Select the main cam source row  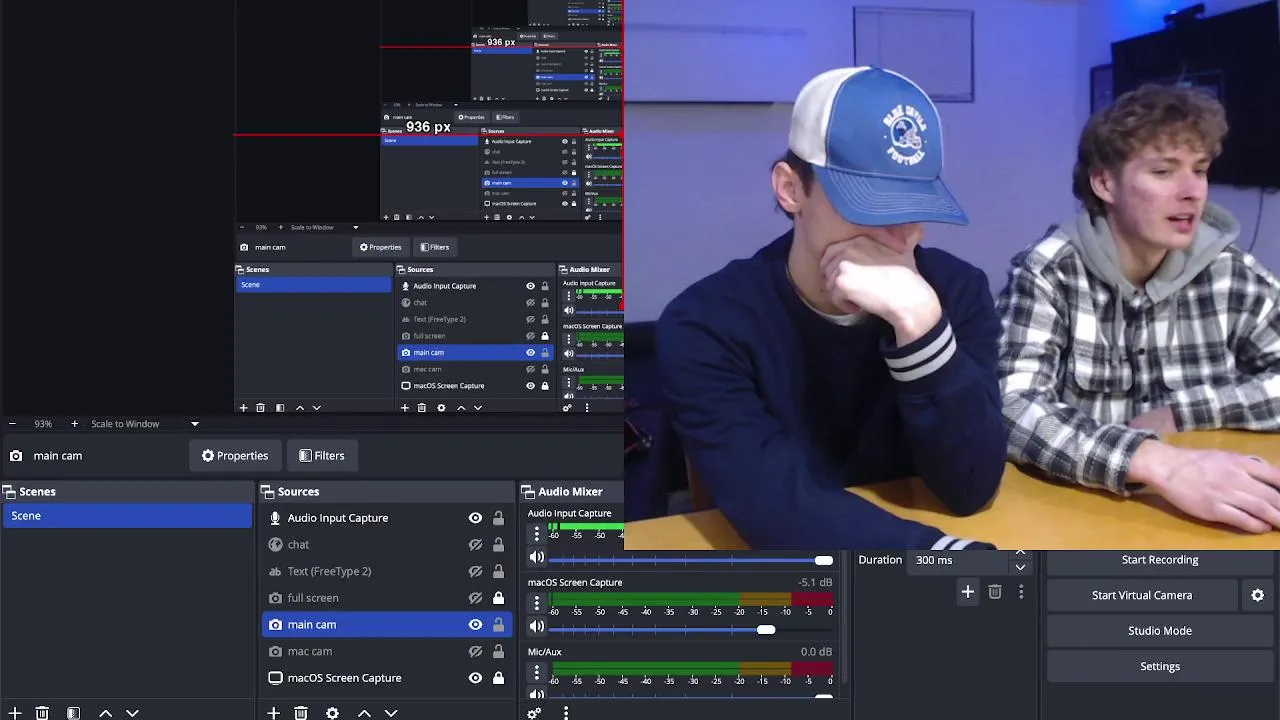pyautogui.click(x=387, y=625)
